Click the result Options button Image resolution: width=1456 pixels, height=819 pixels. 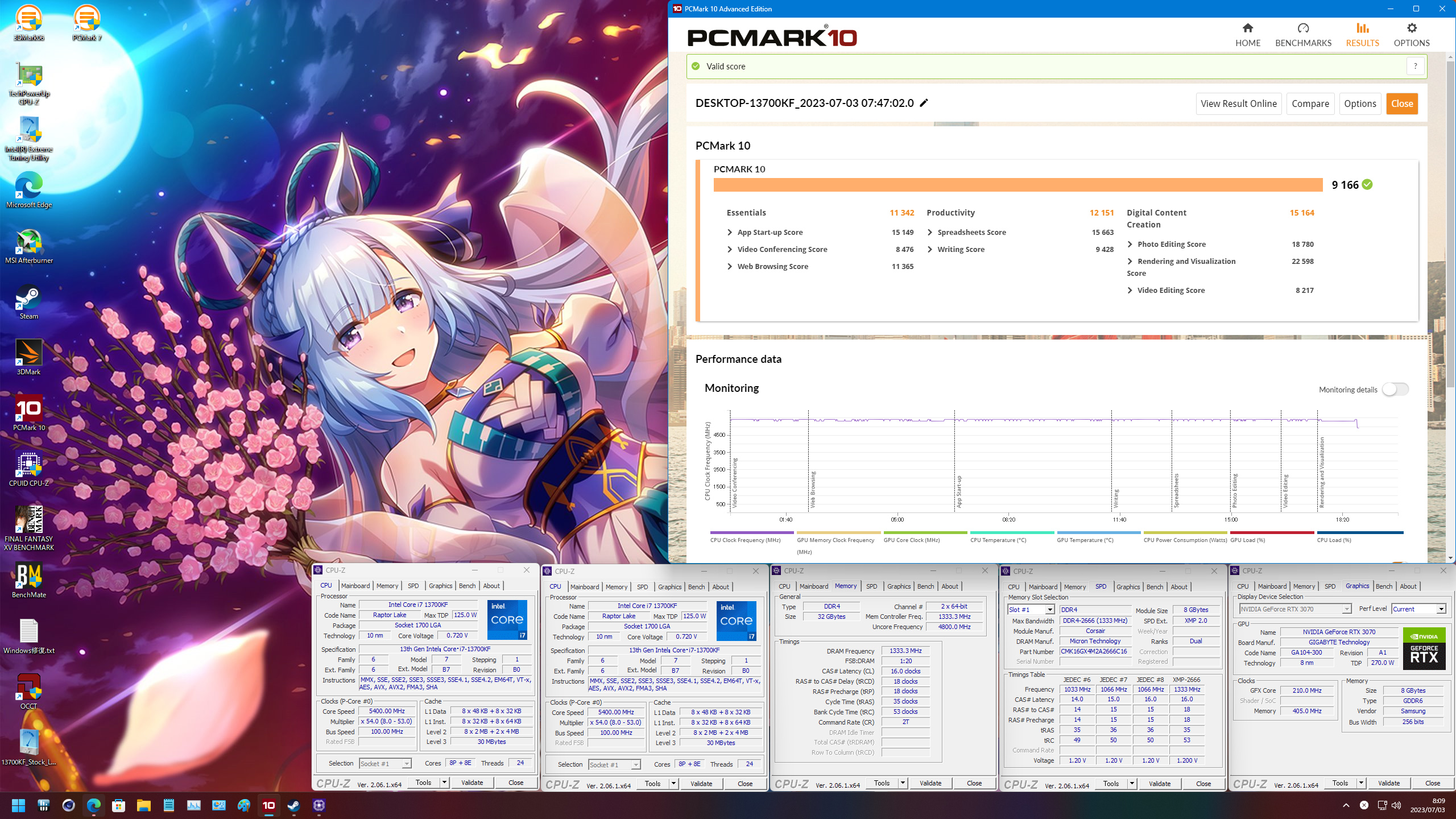tap(1360, 104)
